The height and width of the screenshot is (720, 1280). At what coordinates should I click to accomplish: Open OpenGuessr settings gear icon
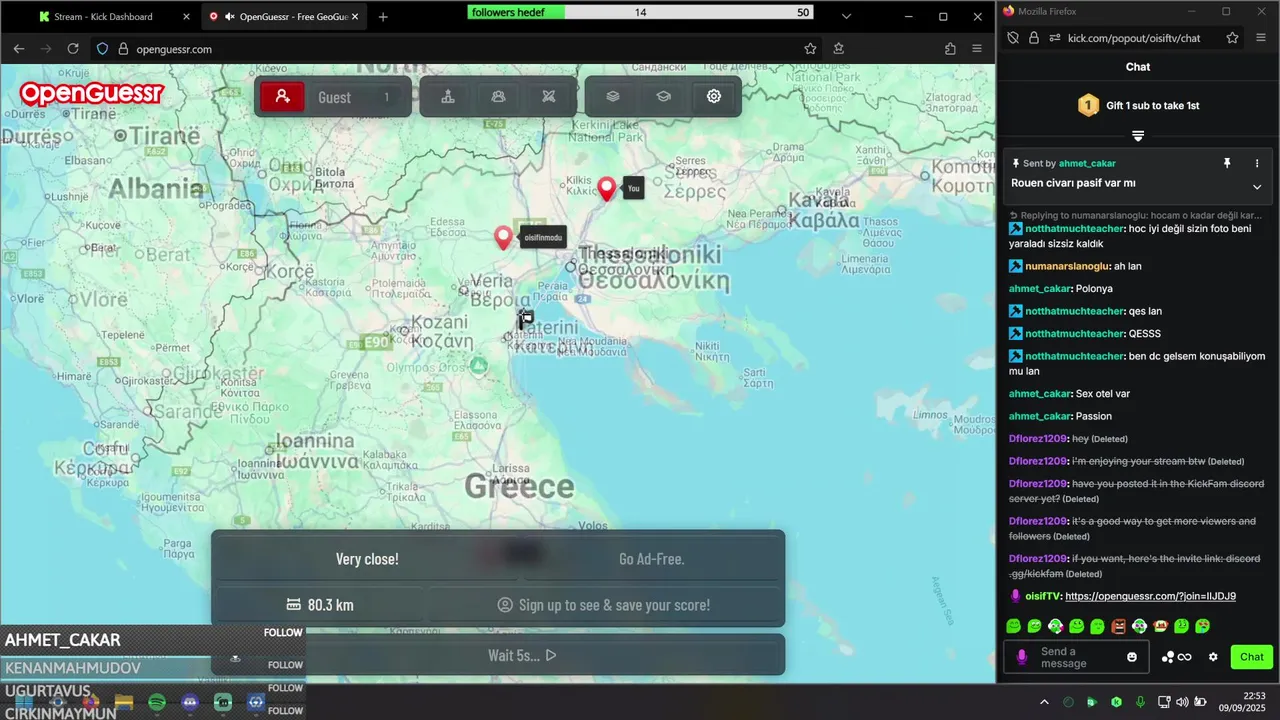(x=713, y=97)
